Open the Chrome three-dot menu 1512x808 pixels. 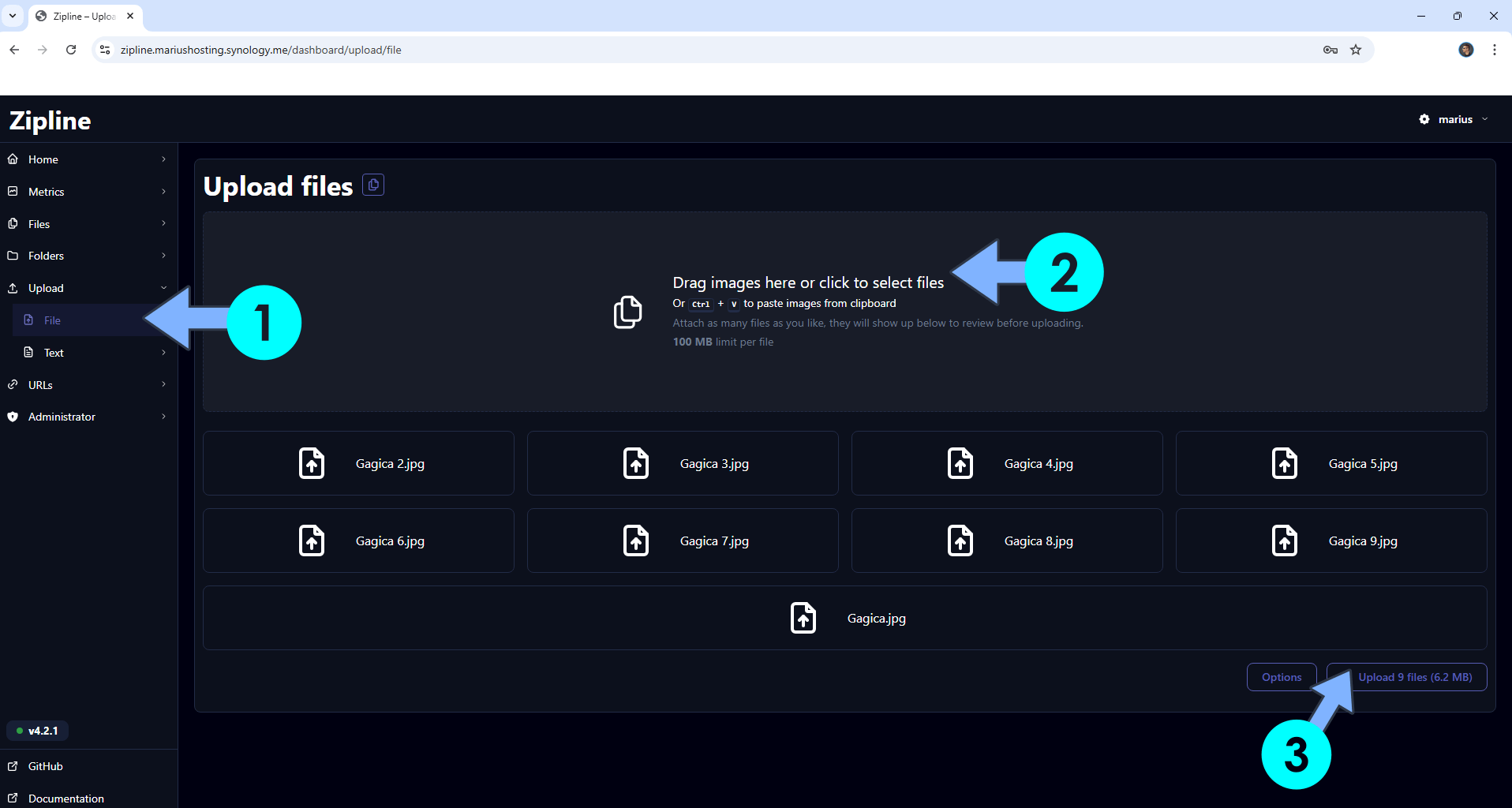1495,50
